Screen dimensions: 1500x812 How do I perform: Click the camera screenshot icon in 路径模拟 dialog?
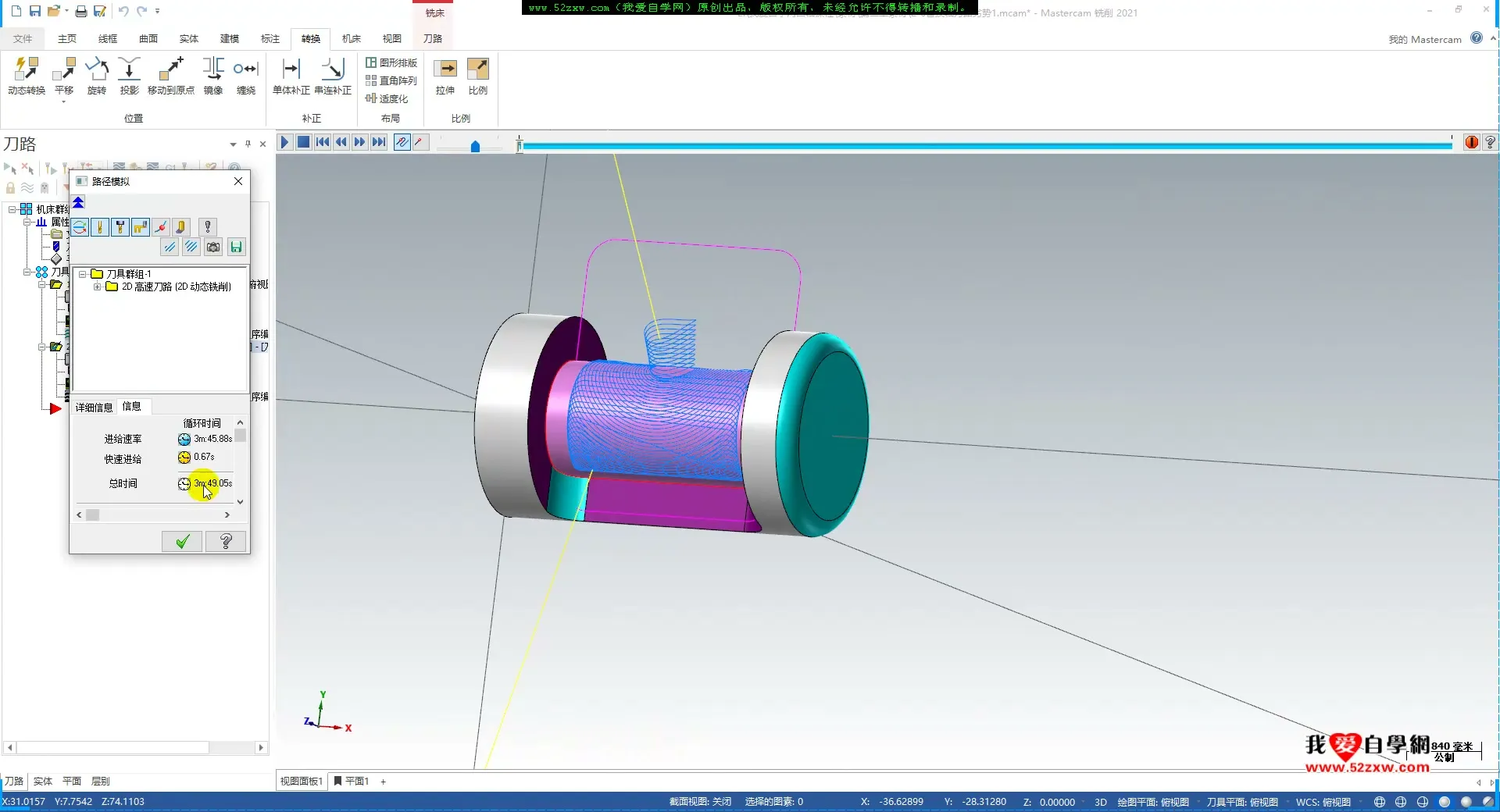coord(213,248)
